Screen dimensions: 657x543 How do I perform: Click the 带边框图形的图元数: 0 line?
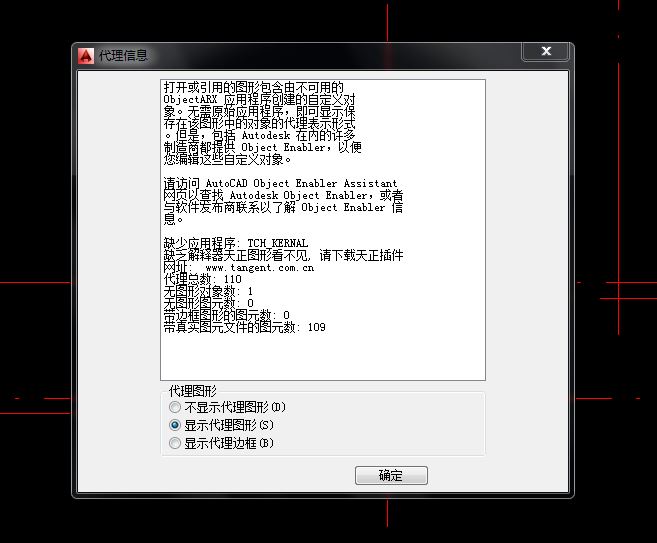pyautogui.click(x=226, y=315)
